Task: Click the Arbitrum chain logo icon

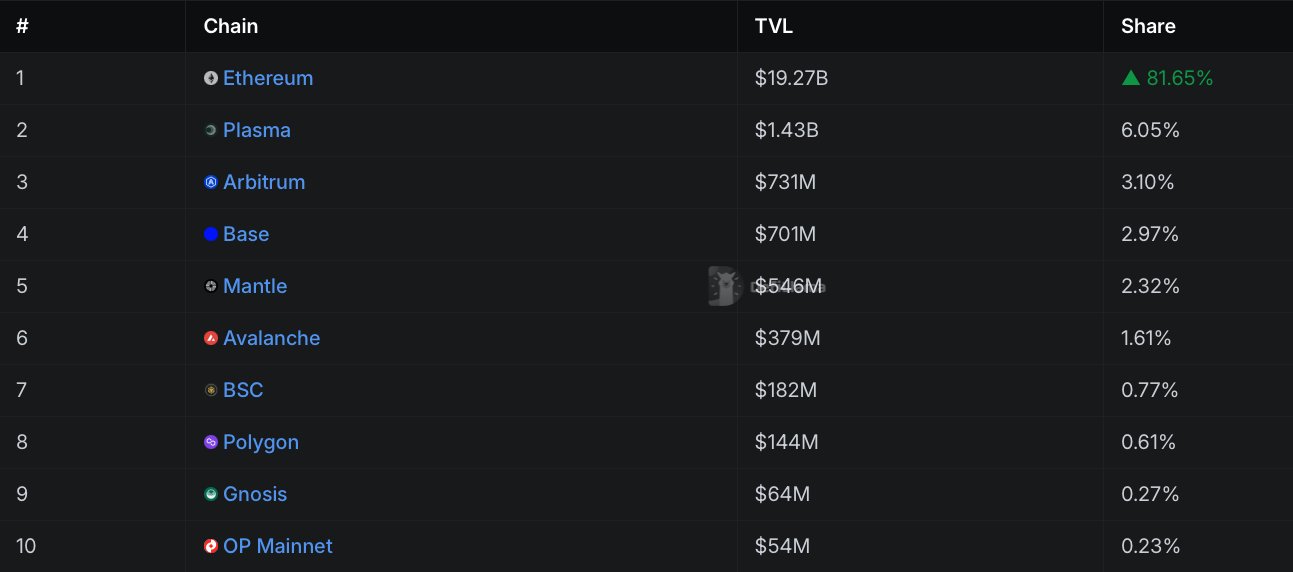Action: 211,182
